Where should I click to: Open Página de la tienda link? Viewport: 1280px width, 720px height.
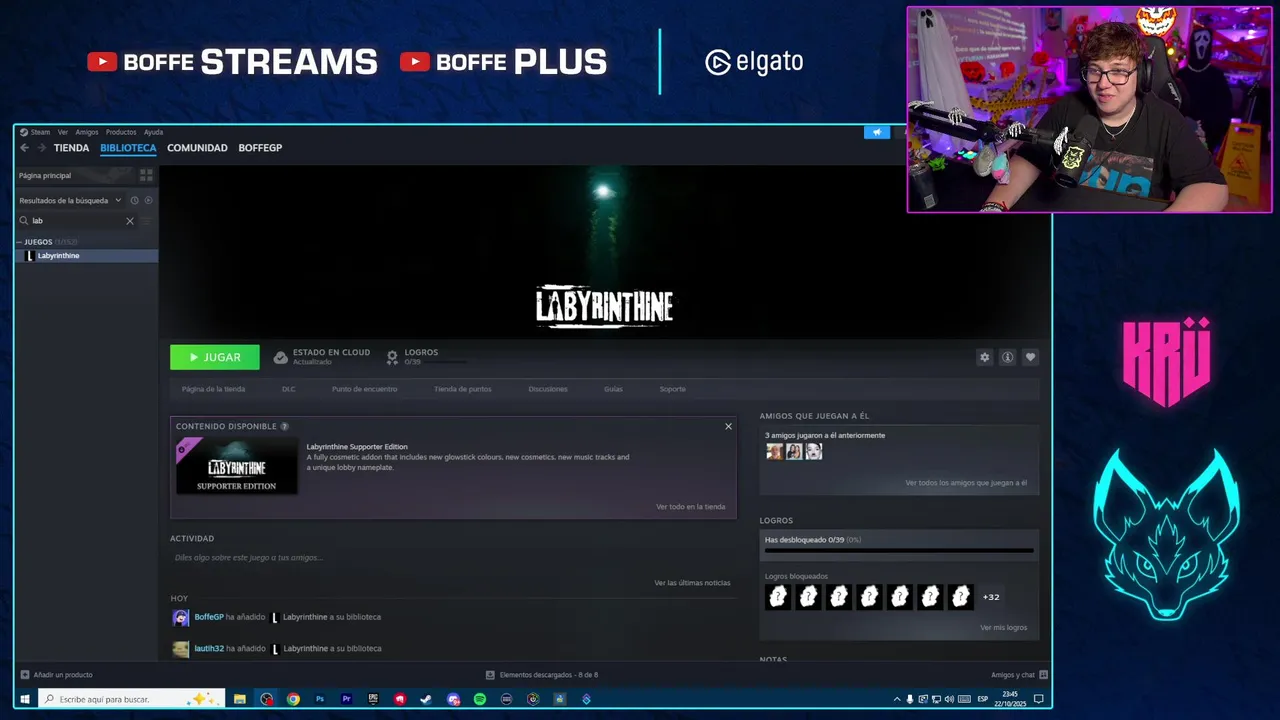point(213,389)
